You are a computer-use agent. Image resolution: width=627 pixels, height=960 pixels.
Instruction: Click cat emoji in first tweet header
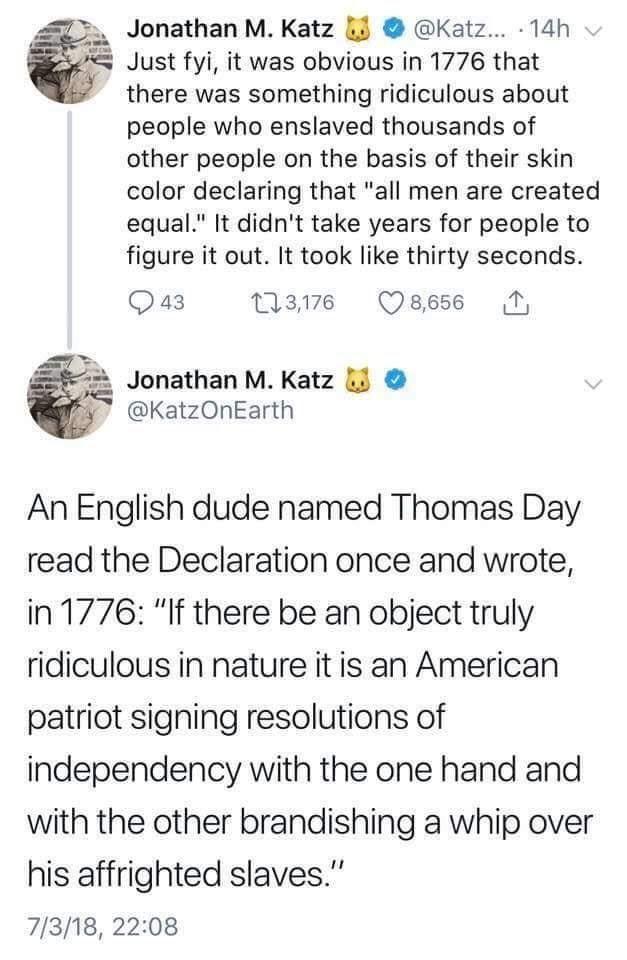[x=359, y=29]
